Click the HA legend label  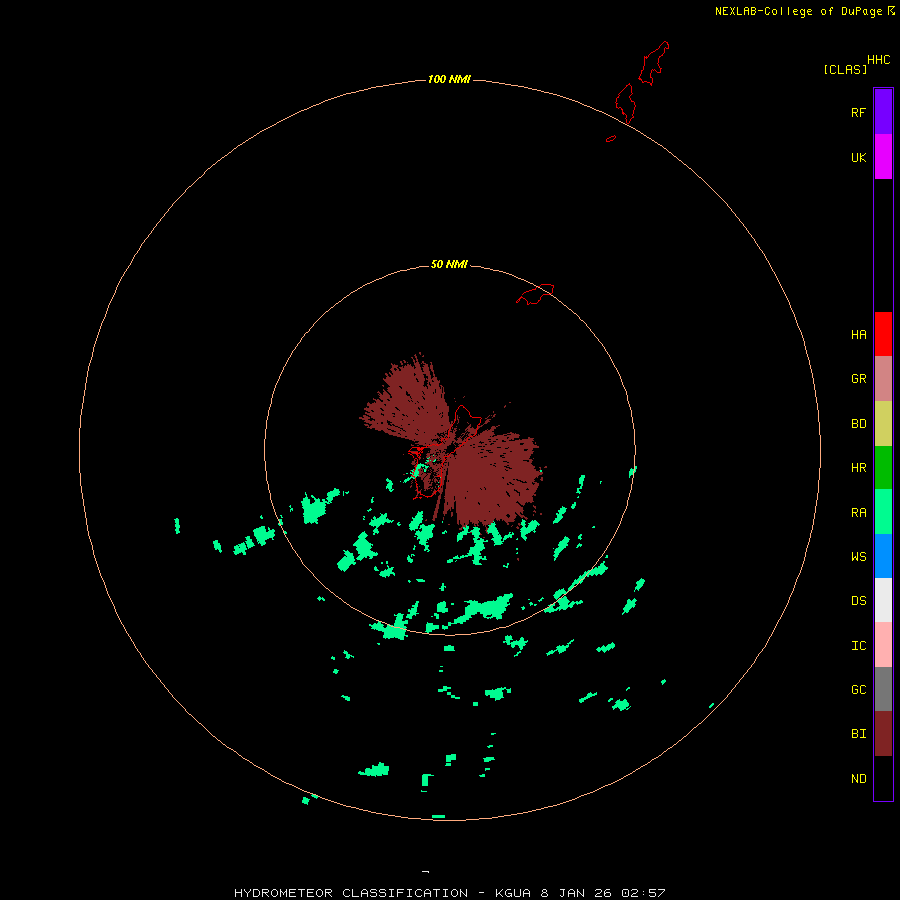[x=858, y=334]
